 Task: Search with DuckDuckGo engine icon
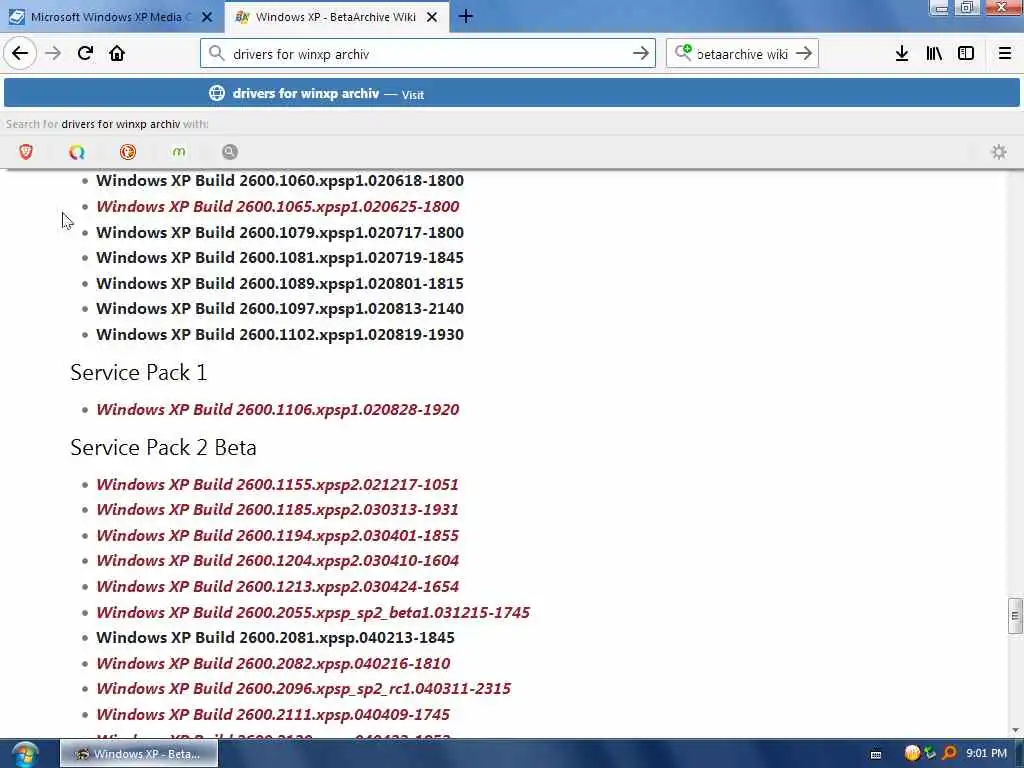128,152
